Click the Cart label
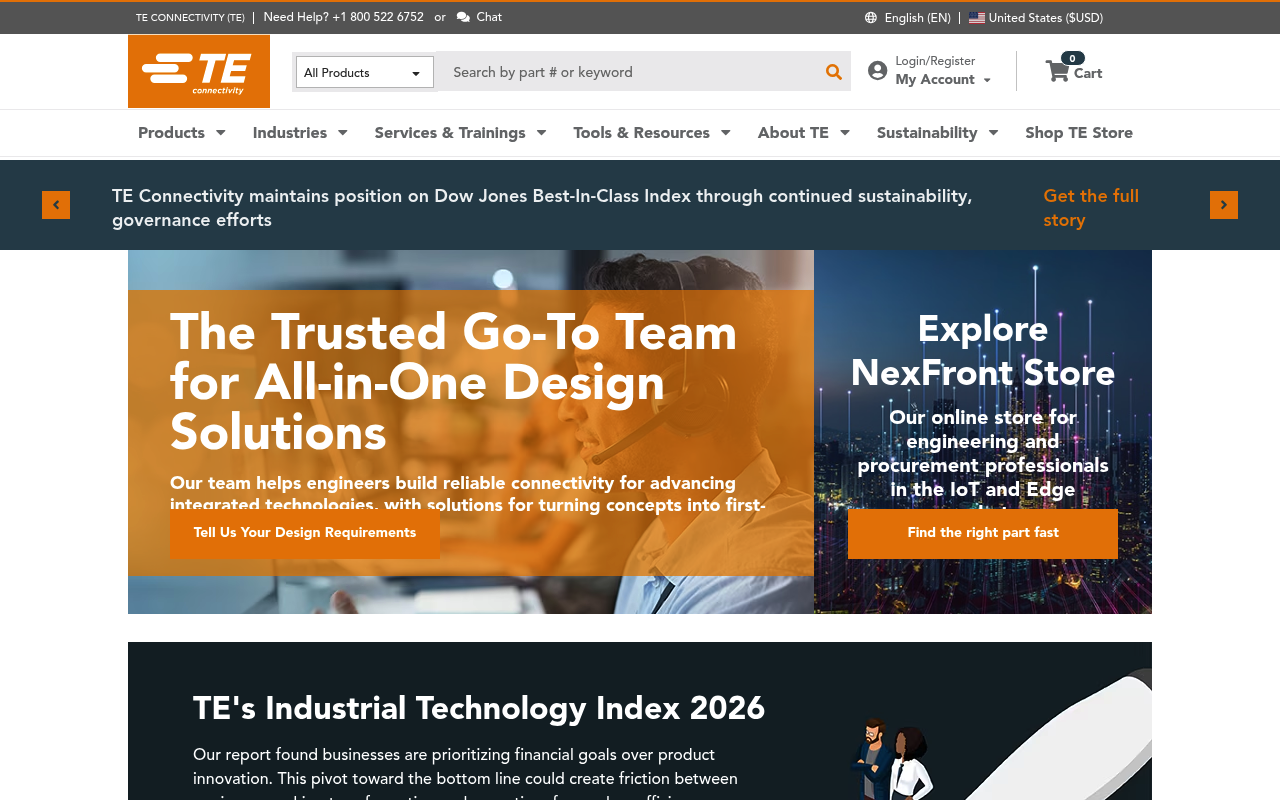 pyautogui.click(x=1088, y=73)
